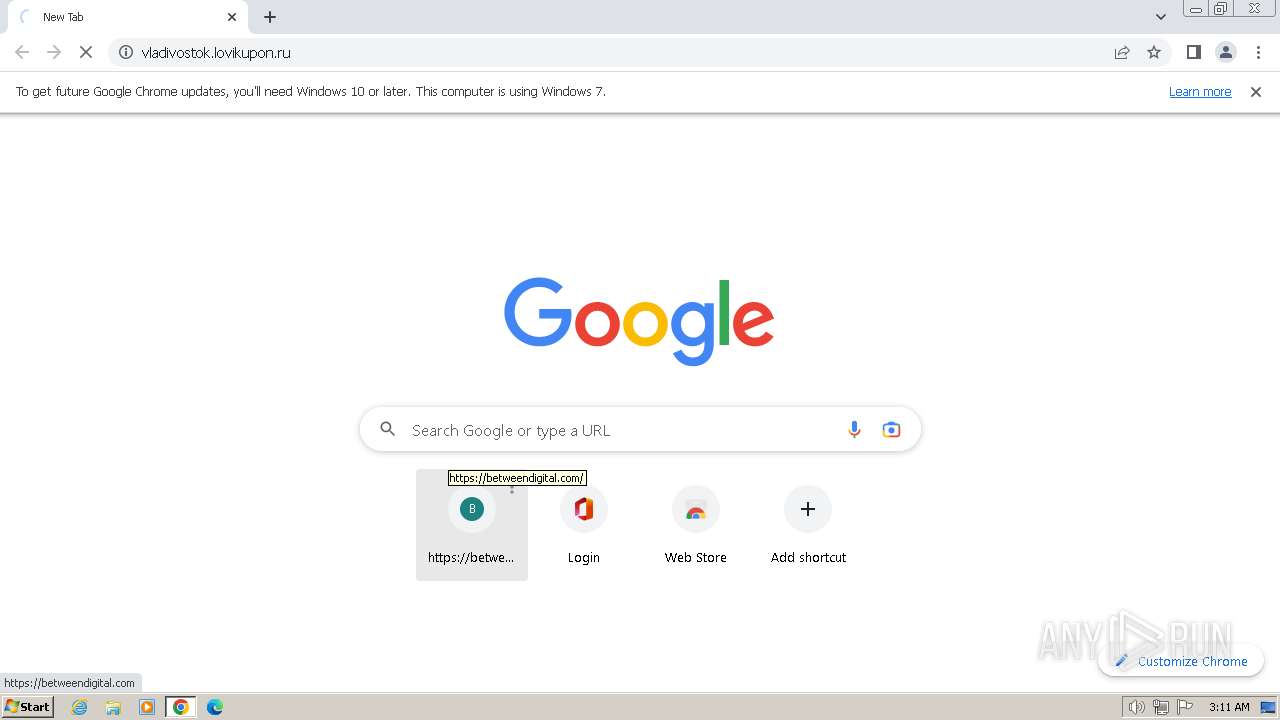Screen dimensions: 1280x720
Task: Open the Login shortcut
Action: (584, 525)
